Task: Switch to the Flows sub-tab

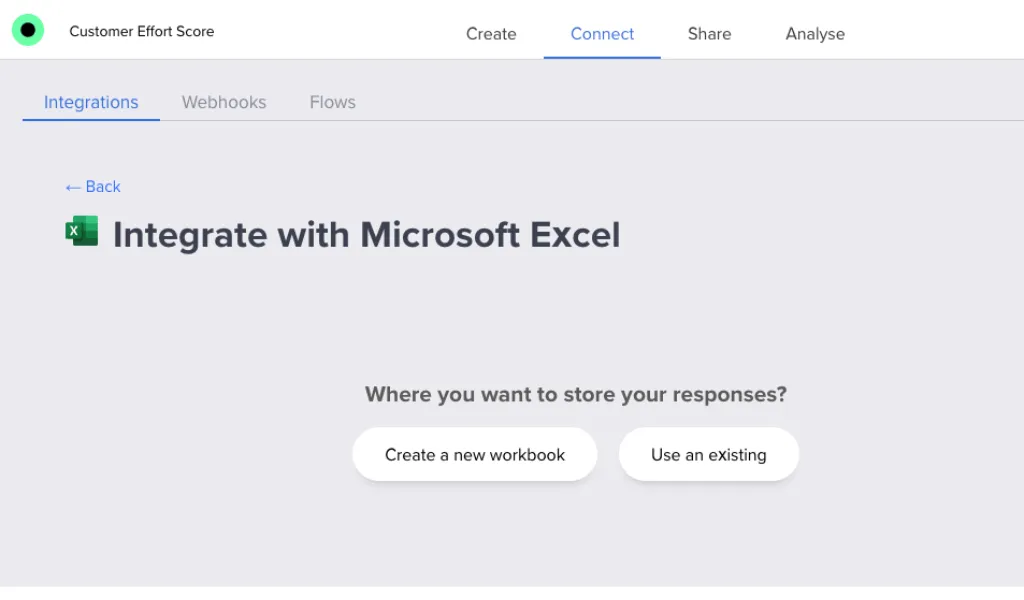Action: 332,102
